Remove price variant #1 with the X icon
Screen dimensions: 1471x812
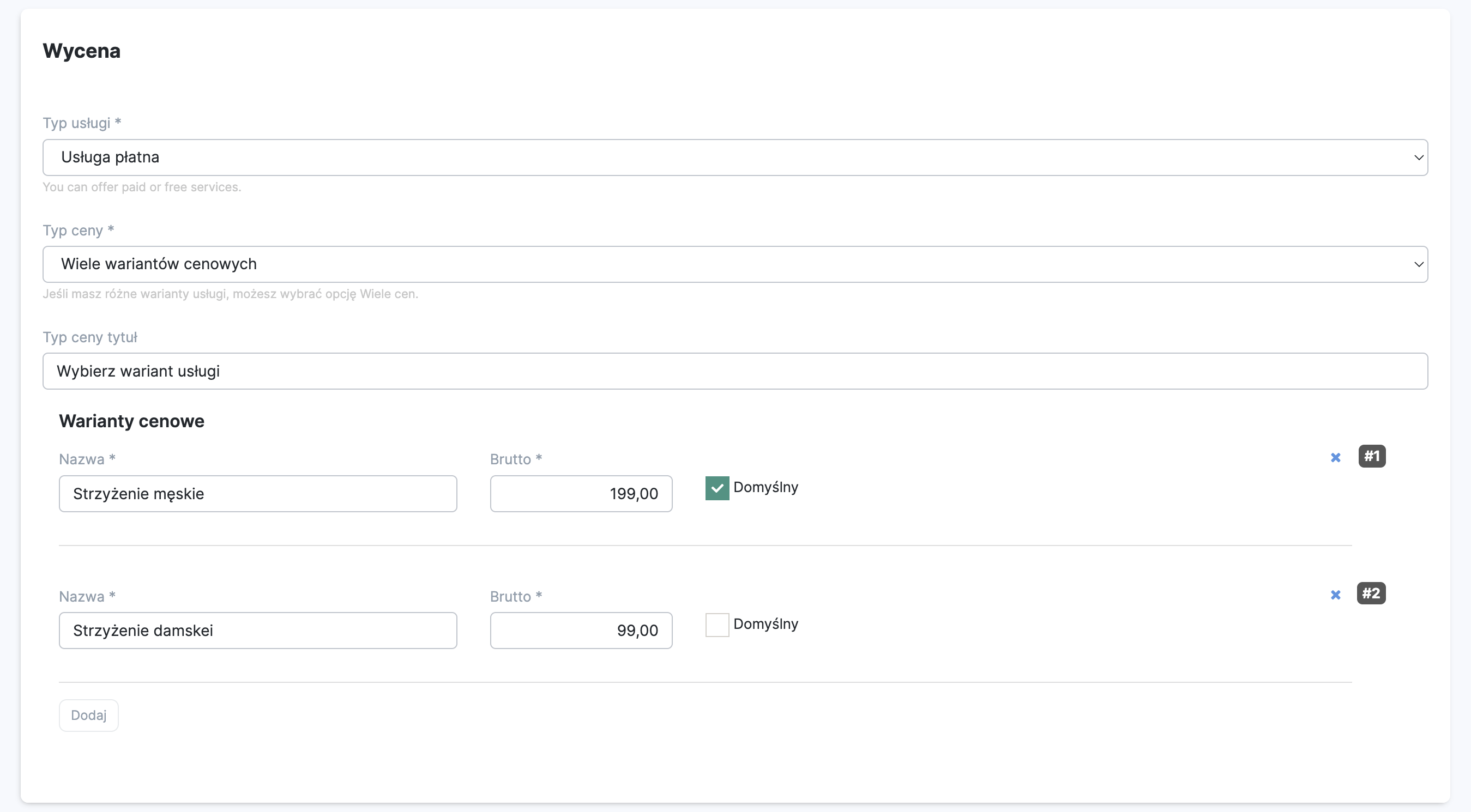1335,458
